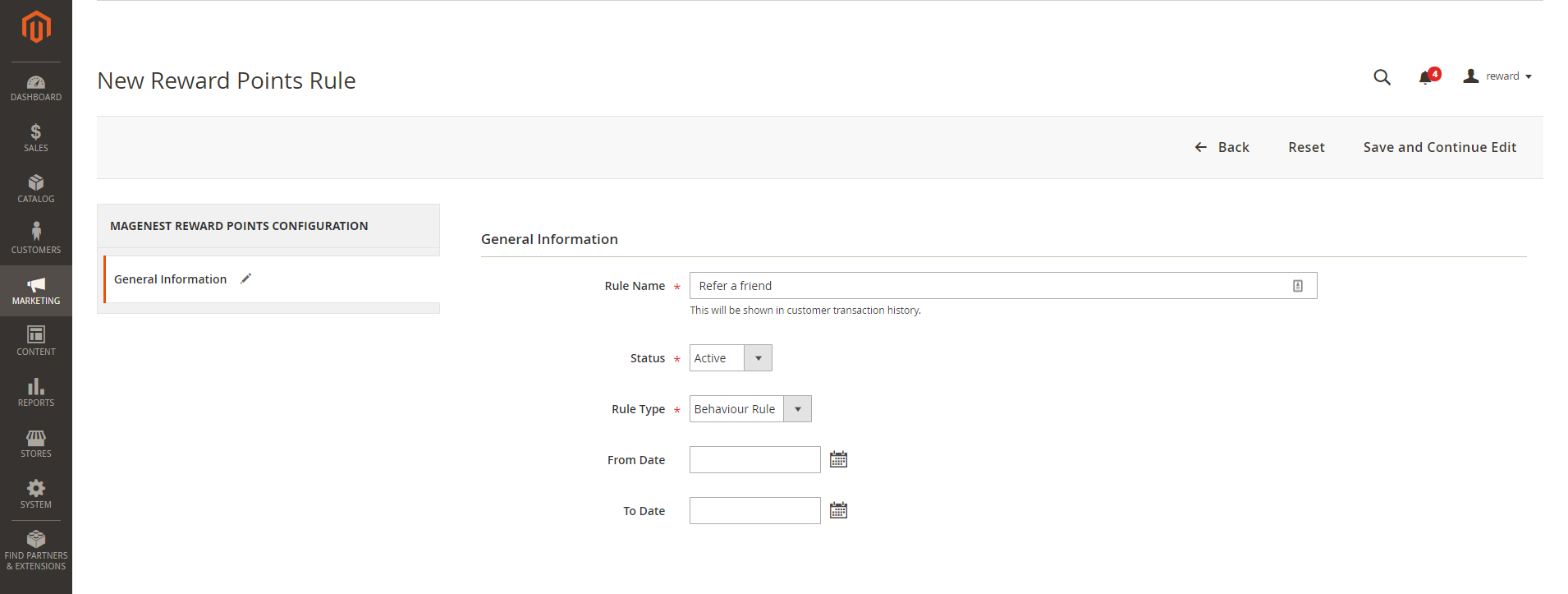Viewport: 1568px width, 594px height.
Task: Expand the reward user account menu
Action: coord(1498,76)
